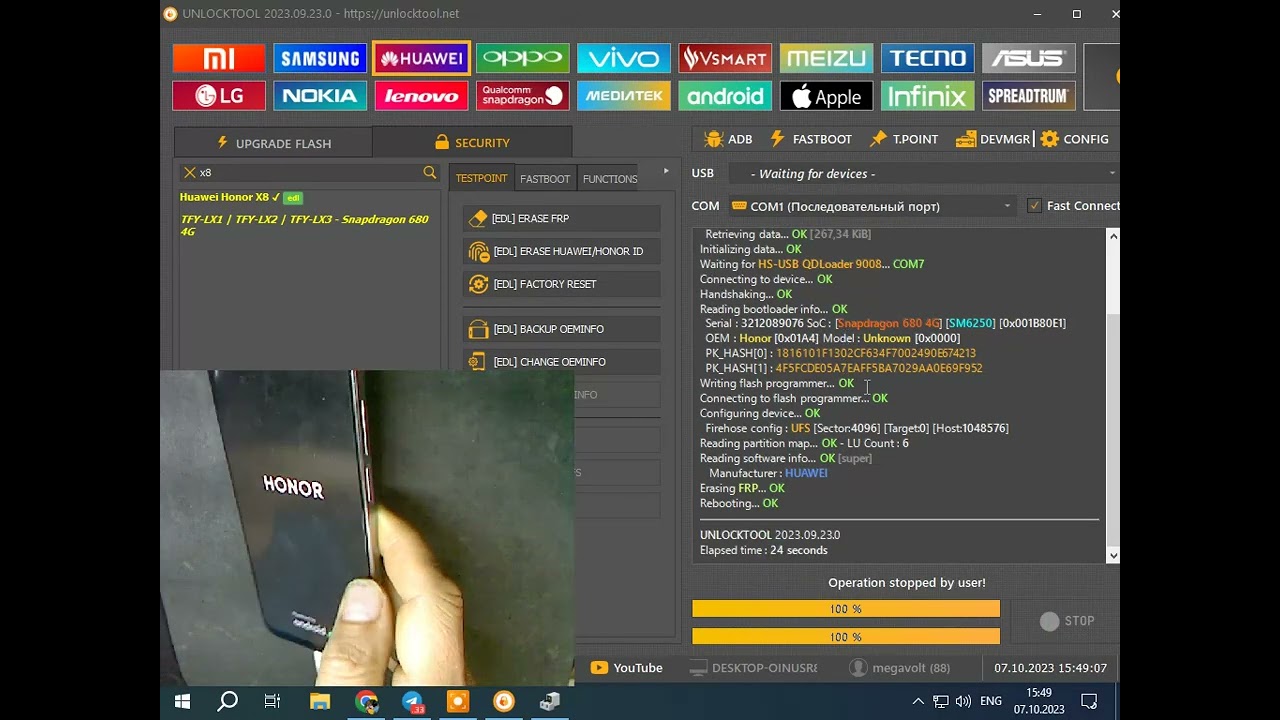1280x720 pixels.
Task: Switch to the SECURITY tab
Action: pos(472,143)
